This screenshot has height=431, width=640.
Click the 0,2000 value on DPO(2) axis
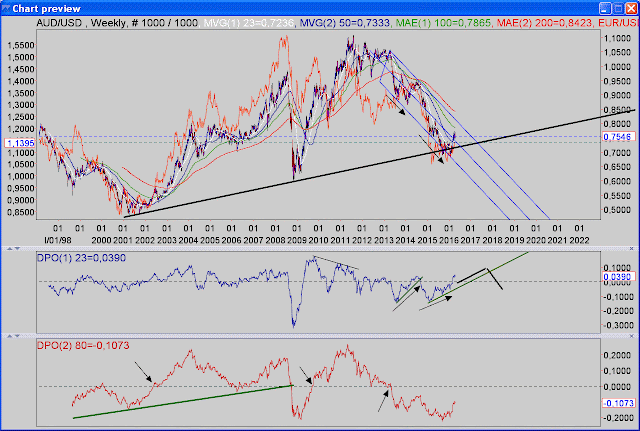coord(617,355)
